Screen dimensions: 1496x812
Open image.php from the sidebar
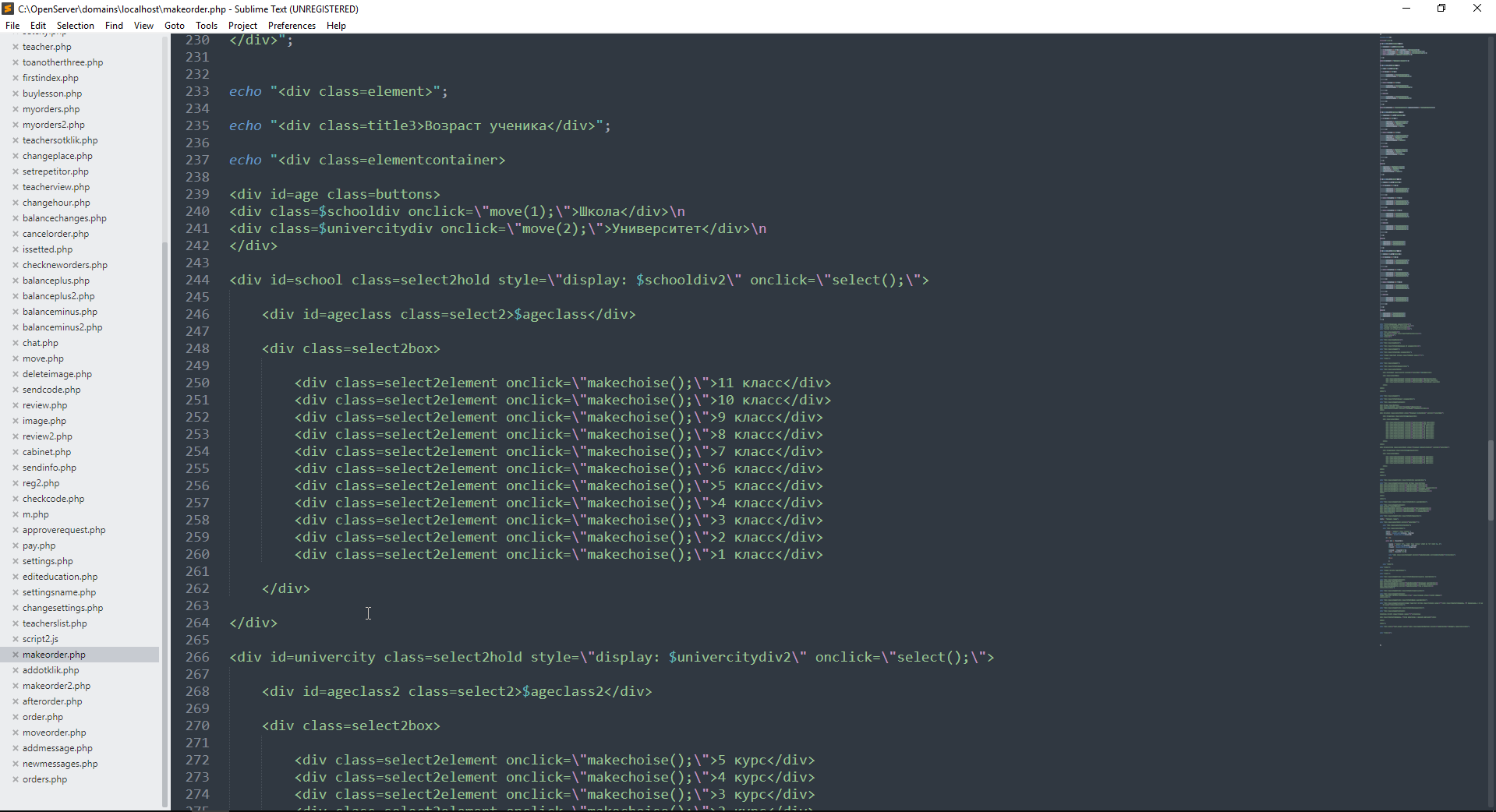pyautogui.click(x=44, y=421)
